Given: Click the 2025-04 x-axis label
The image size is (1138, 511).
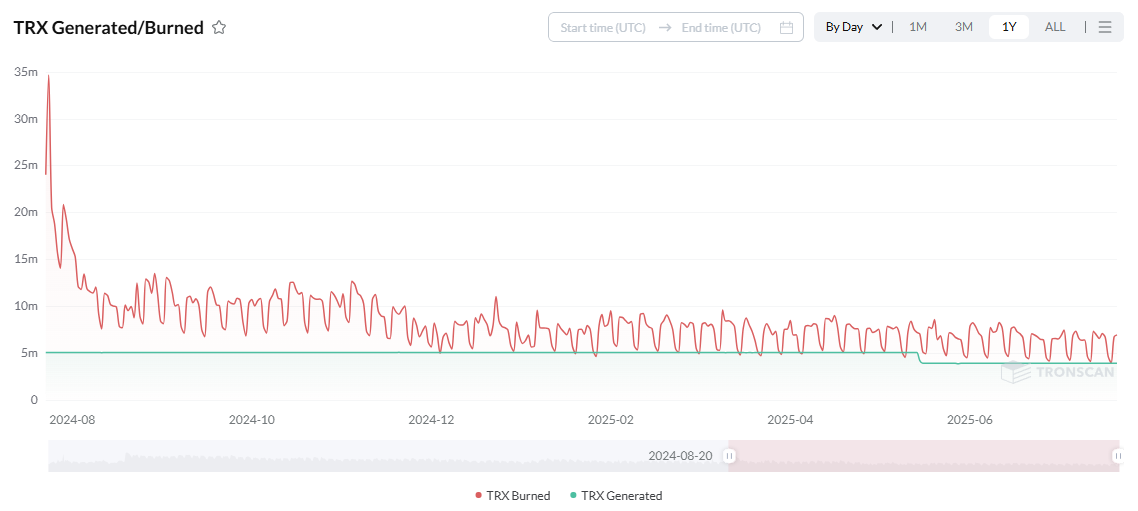Looking at the screenshot, I should coord(790,420).
